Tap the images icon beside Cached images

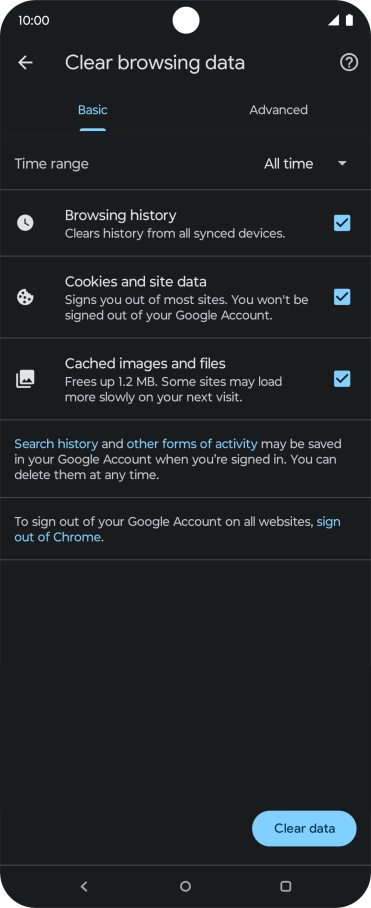click(x=25, y=379)
